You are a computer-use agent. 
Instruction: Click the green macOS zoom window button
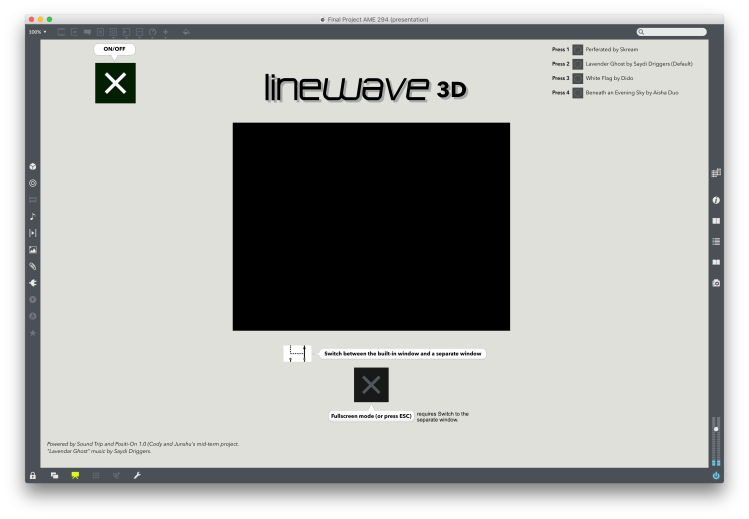pyautogui.click(x=49, y=20)
